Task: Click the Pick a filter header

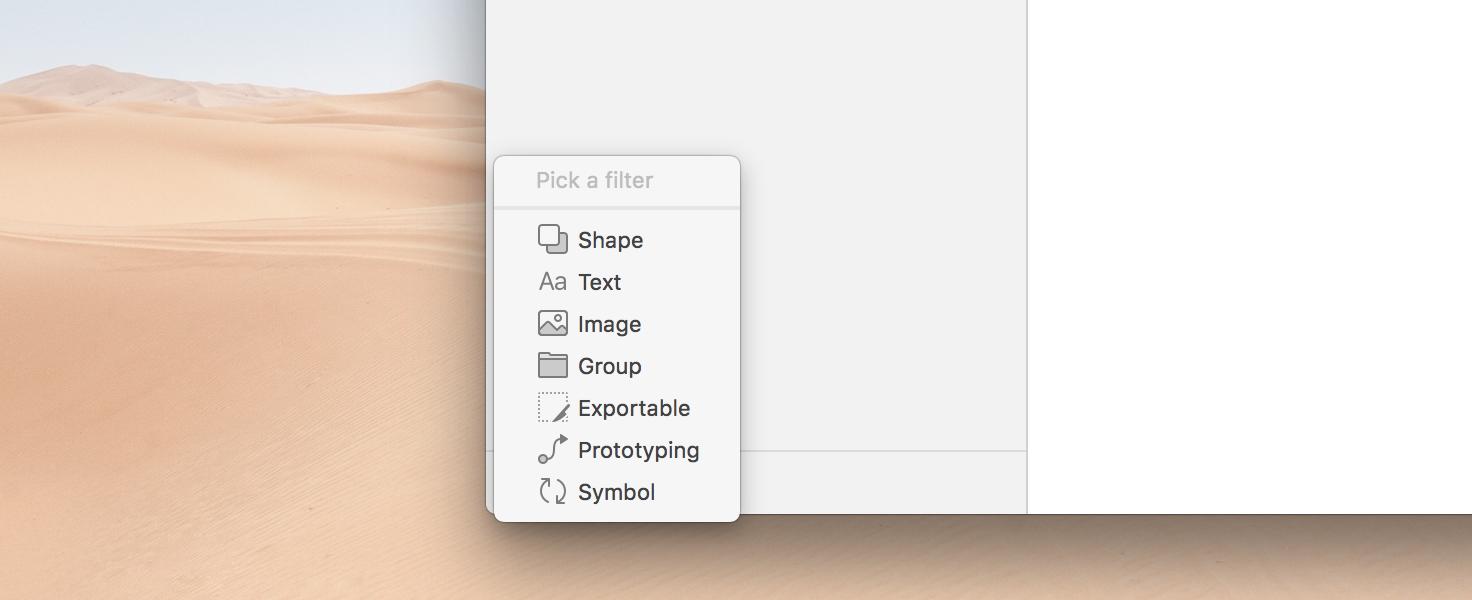Action: click(x=594, y=180)
